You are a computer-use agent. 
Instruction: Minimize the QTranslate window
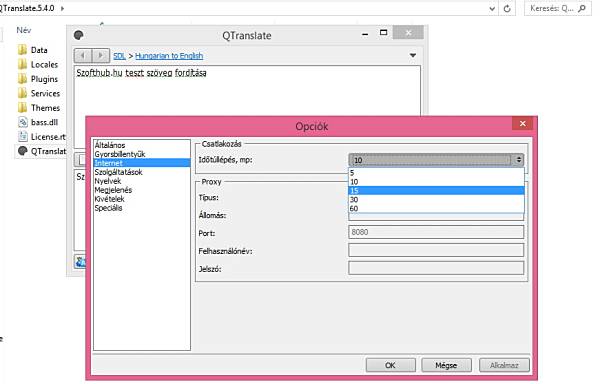(x=365, y=34)
